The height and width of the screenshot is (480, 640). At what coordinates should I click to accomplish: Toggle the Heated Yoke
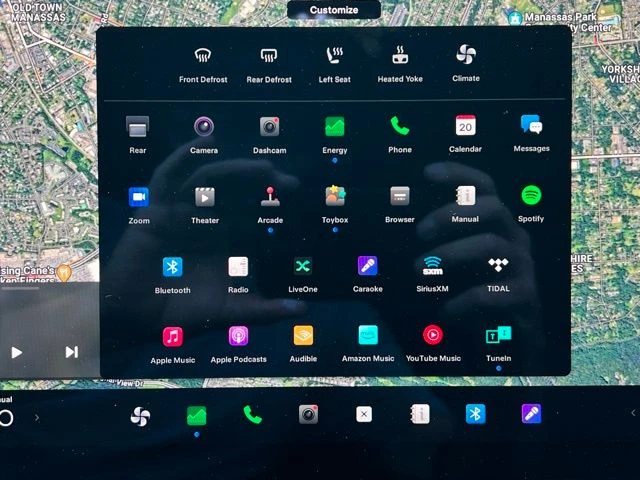point(400,64)
